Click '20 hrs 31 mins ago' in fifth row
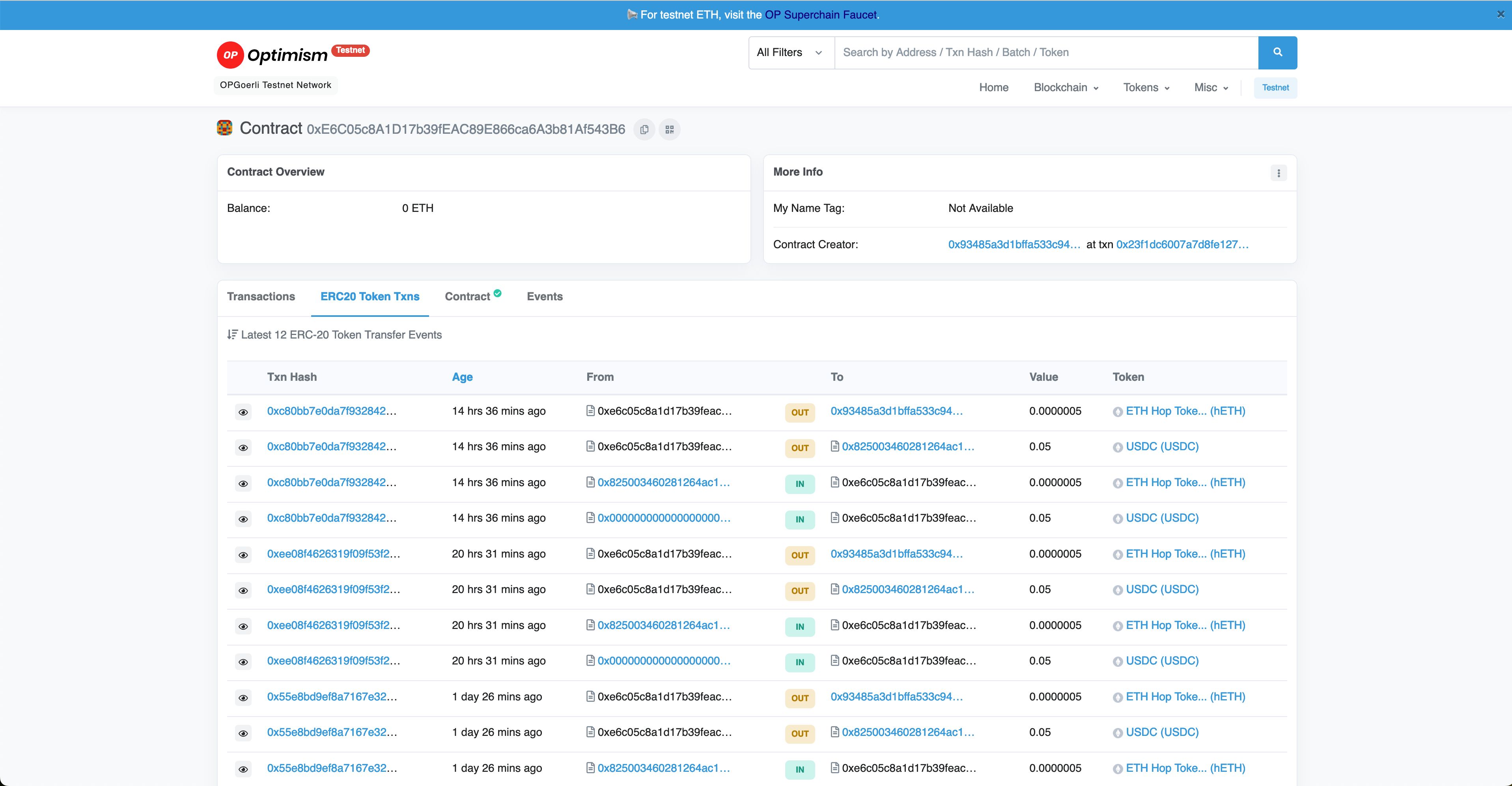 coord(498,553)
